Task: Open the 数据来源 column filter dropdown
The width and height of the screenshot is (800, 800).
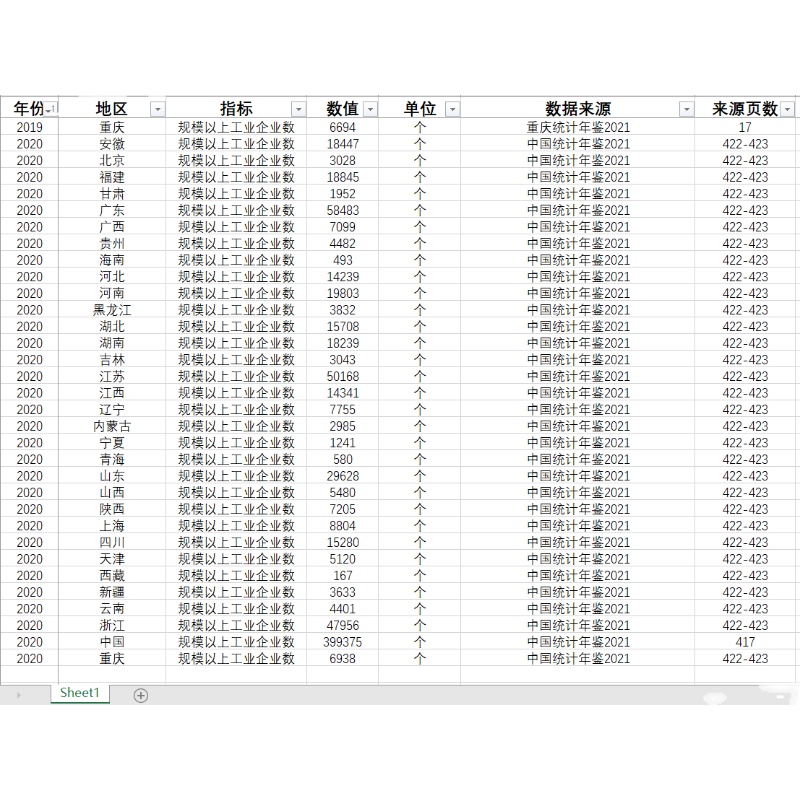Action: pos(687,109)
